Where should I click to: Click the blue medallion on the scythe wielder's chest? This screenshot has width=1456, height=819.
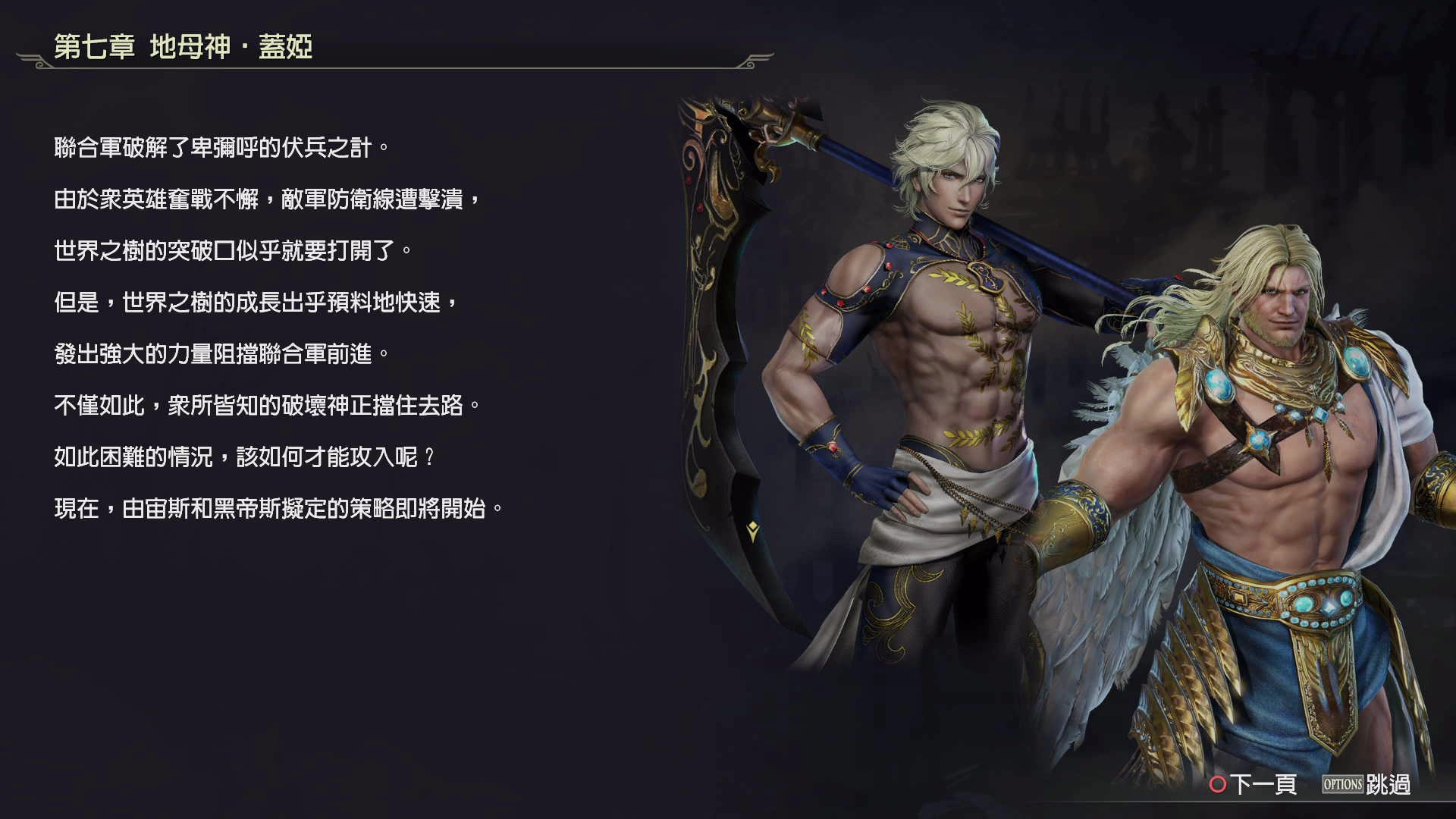click(984, 277)
